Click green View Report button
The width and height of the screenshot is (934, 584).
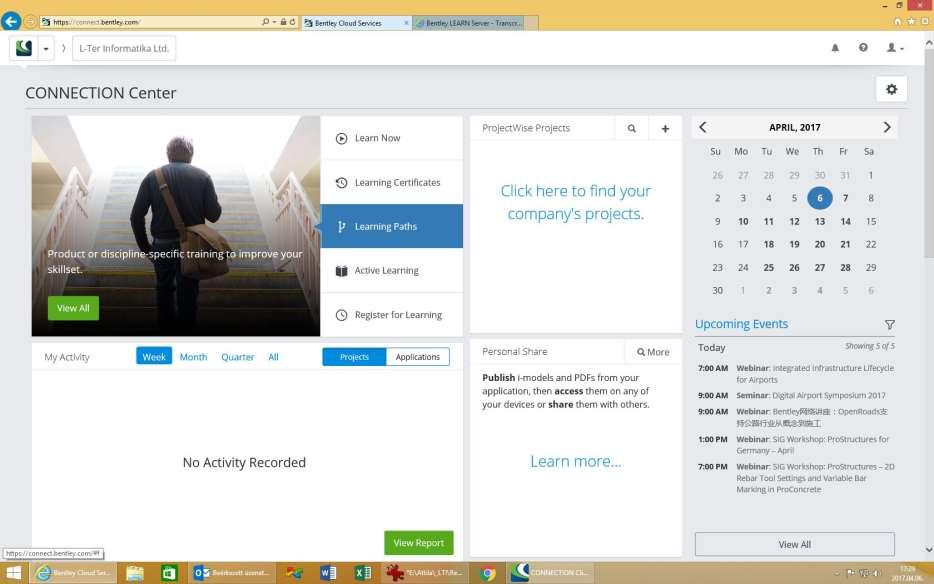click(419, 543)
